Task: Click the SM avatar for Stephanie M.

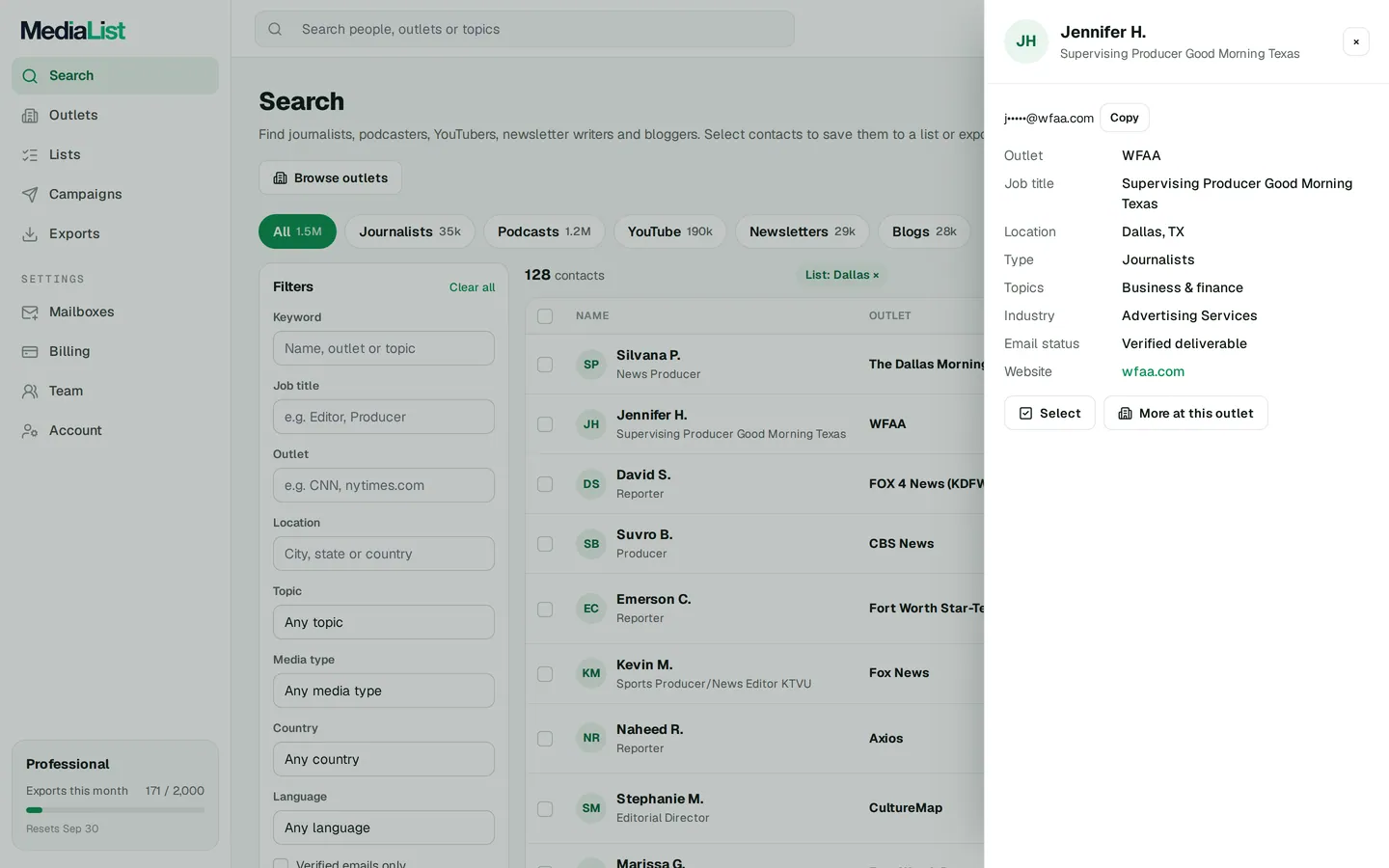Action: (x=591, y=808)
